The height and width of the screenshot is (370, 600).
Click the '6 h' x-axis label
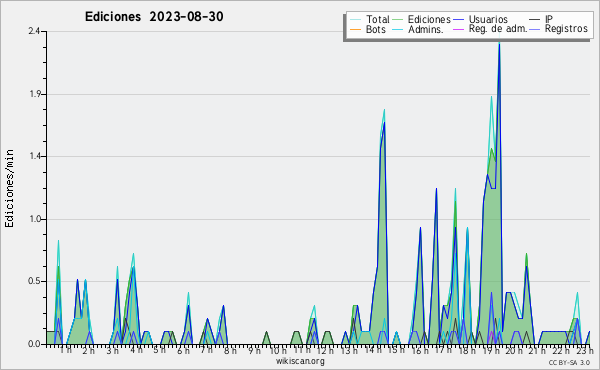click(x=183, y=350)
